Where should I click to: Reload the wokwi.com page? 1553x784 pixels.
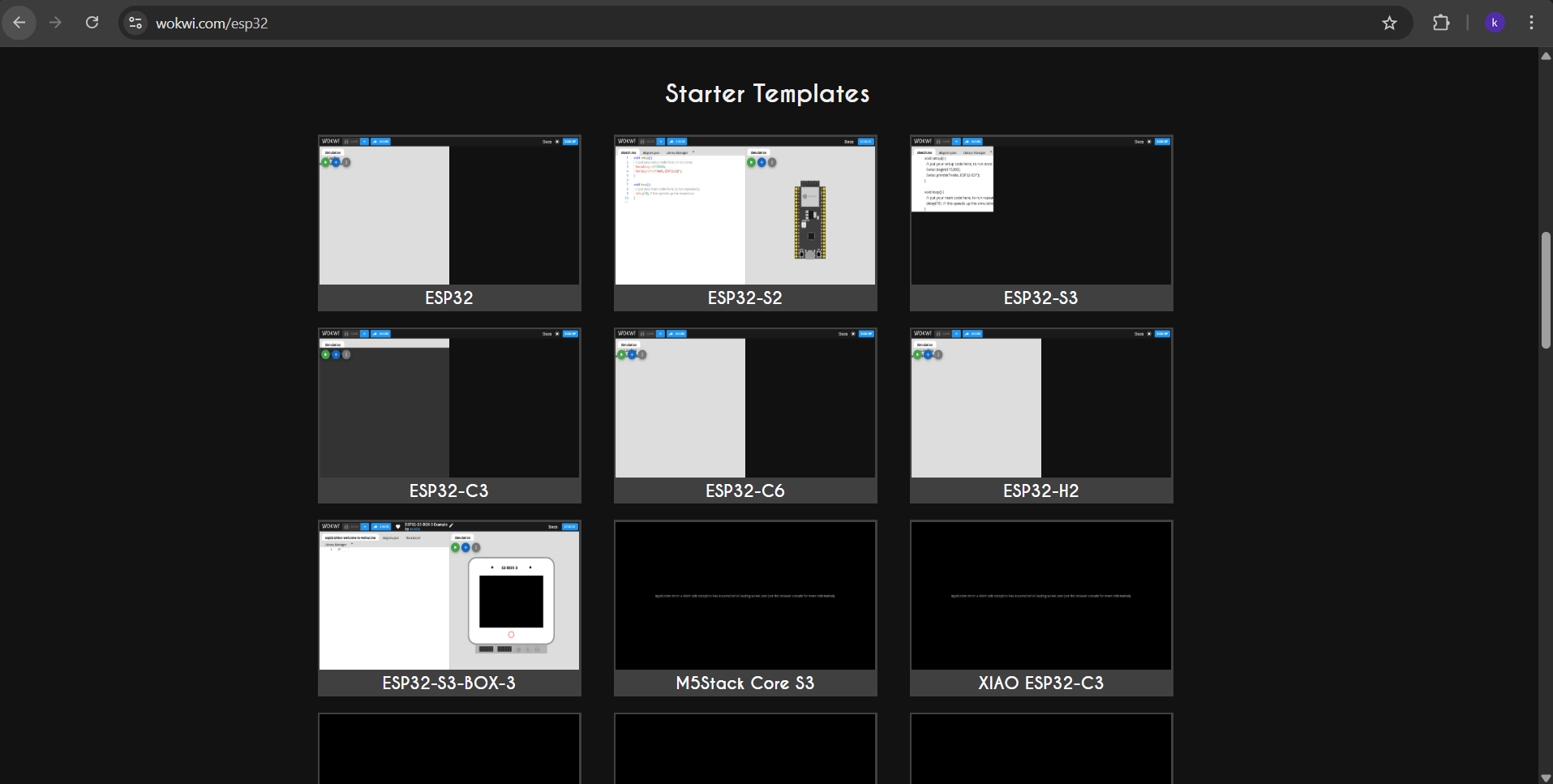92,23
